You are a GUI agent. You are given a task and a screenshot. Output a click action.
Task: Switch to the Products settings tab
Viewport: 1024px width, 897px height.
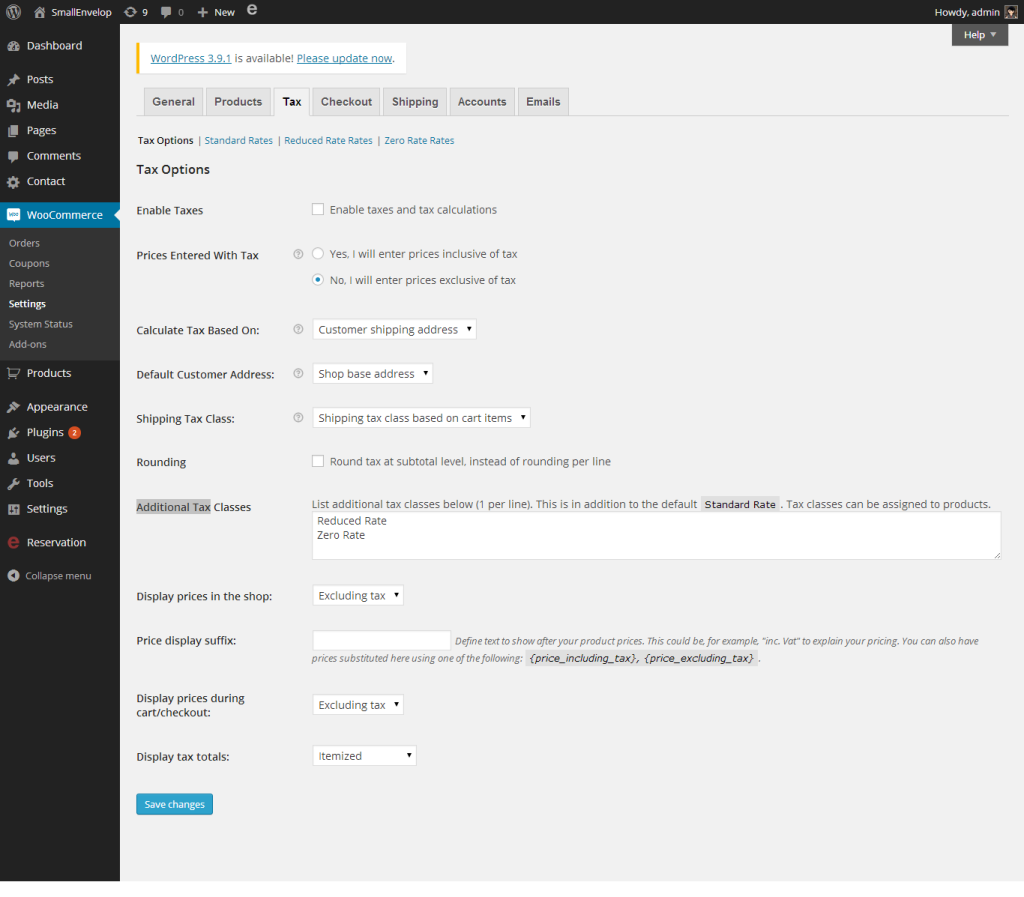click(238, 102)
